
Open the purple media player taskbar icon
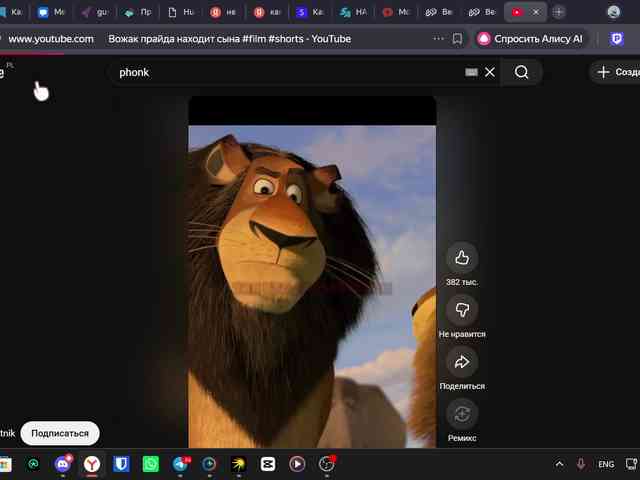coord(297,464)
